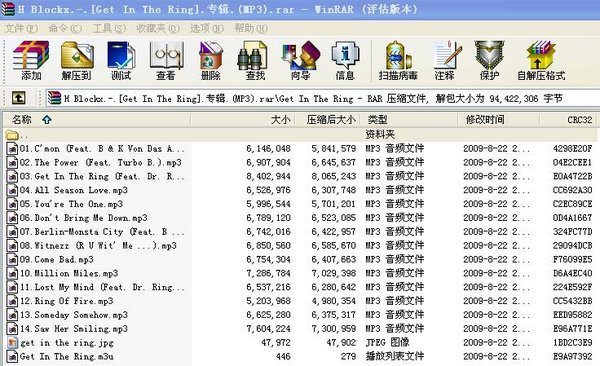The image size is (600, 366).
Task: Click the 解压到 (Extract To) toolbar icon
Action: pos(77,55)
